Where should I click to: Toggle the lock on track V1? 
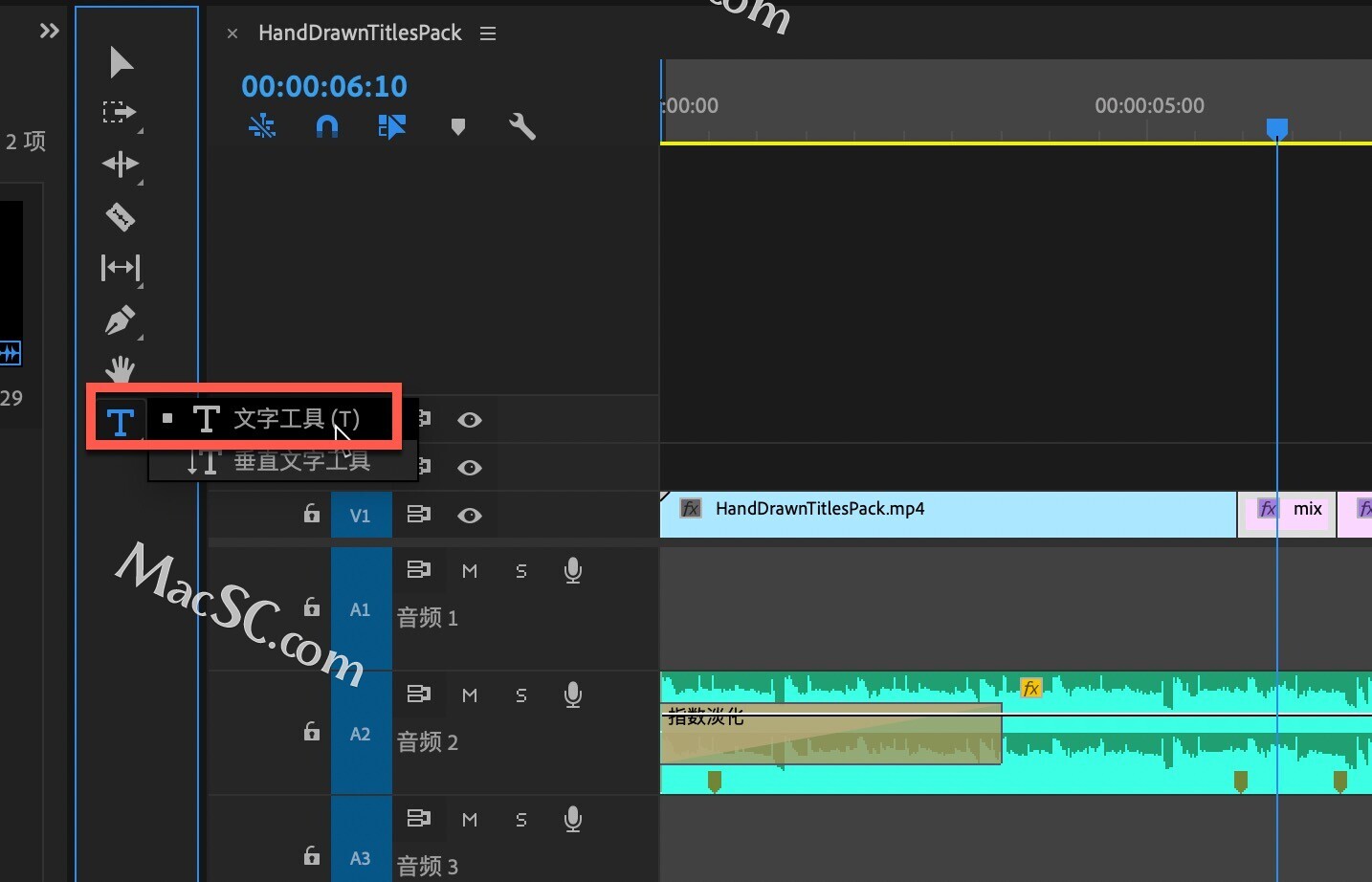pos(312,514)
